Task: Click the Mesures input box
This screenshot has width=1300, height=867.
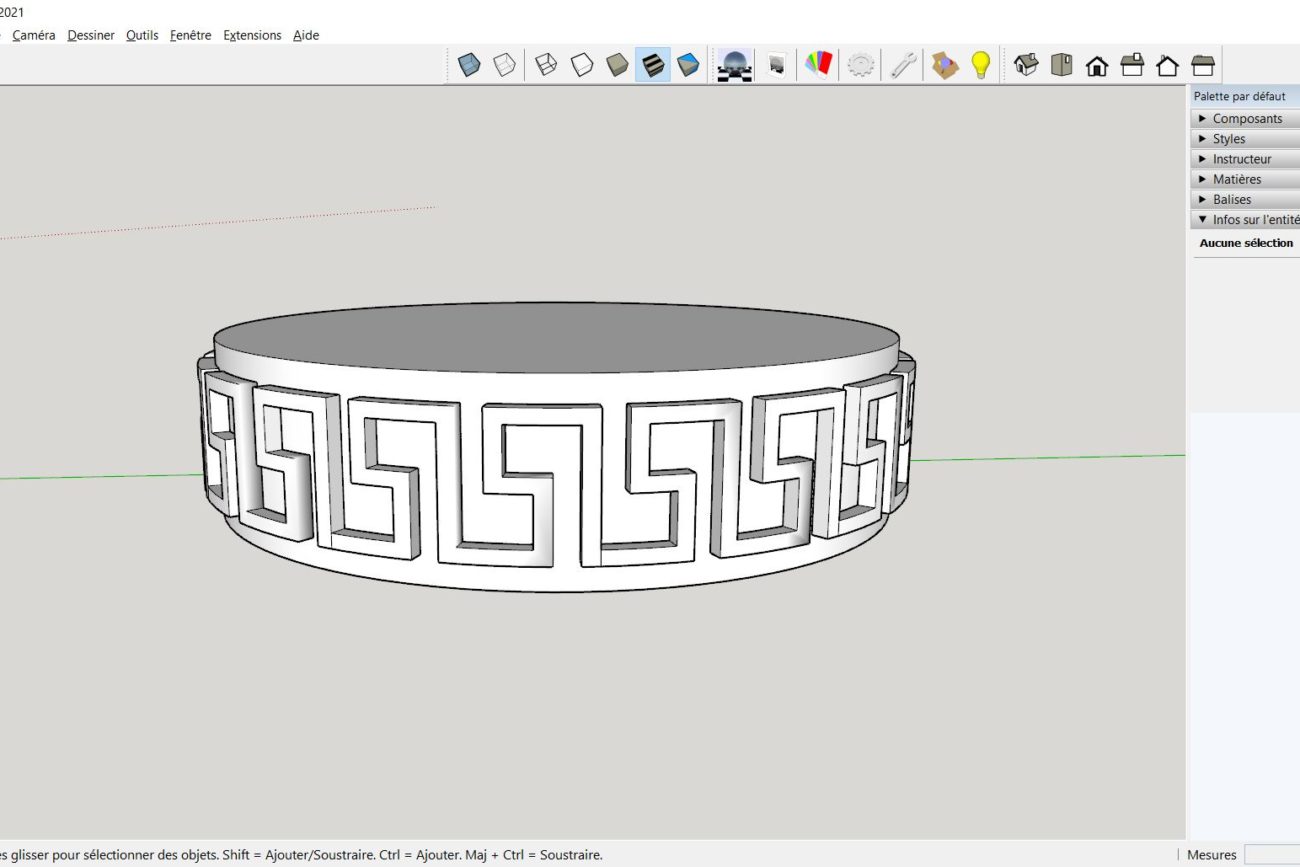Action: 1271,855
